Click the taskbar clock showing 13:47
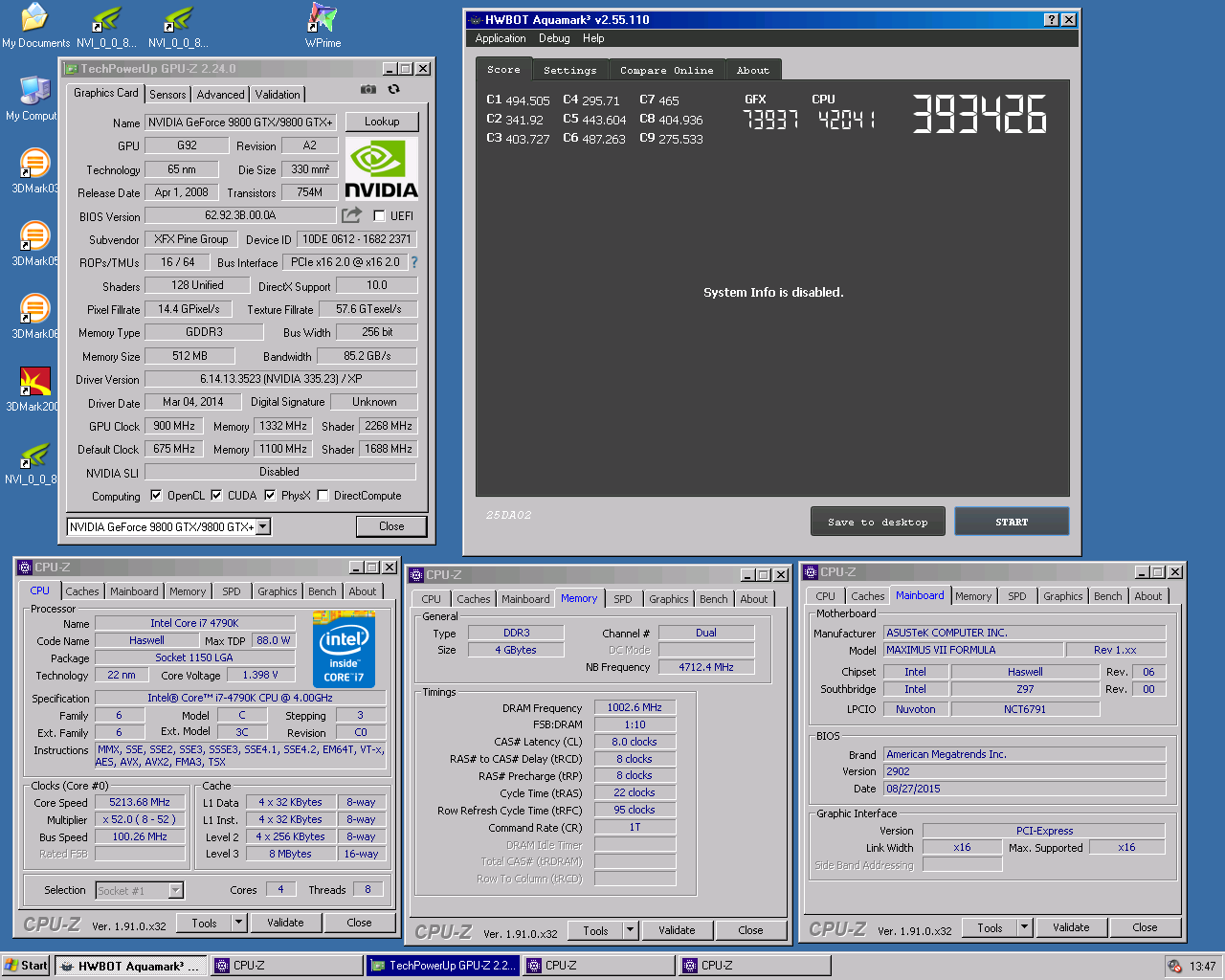This screenshot has height=980, width=1225. pos(1202,967)
